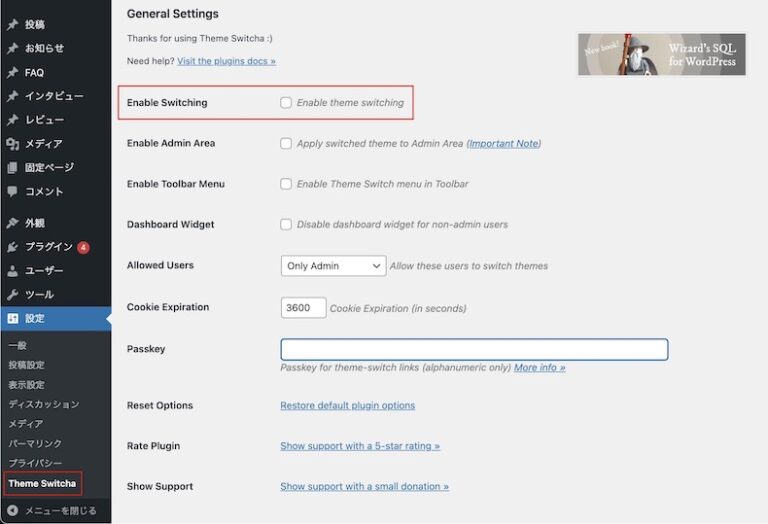Open パーマリンク settings submenu item
Image resolution: width=768 pixels, height=524 pixels.
pyautogui.click(x=35, y=443)
